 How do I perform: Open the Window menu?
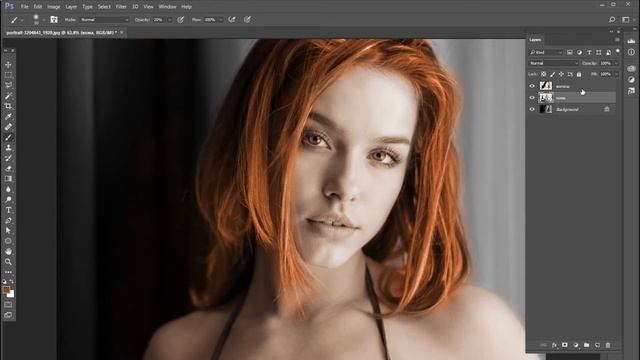[167, 7]
